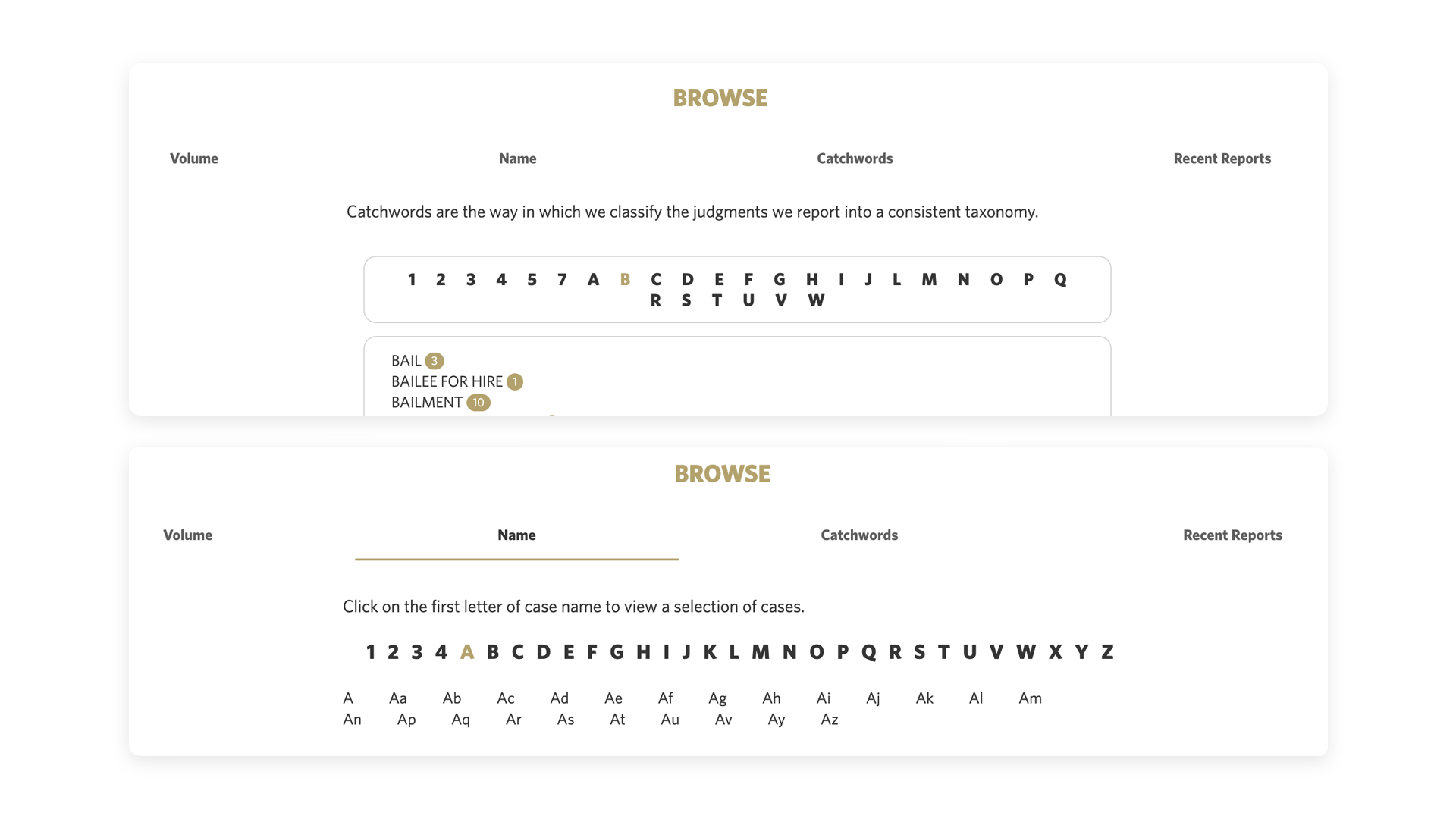
Task: Click the gold-underlined Name tab
Action: tap(516, 535)
